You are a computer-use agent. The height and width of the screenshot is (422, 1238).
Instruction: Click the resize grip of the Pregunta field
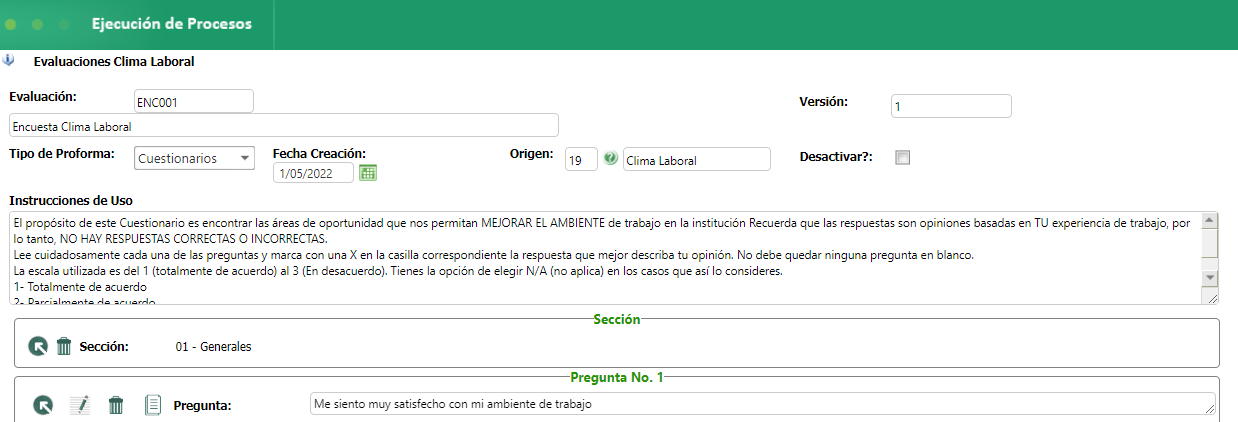click(x=1210, y=408)
